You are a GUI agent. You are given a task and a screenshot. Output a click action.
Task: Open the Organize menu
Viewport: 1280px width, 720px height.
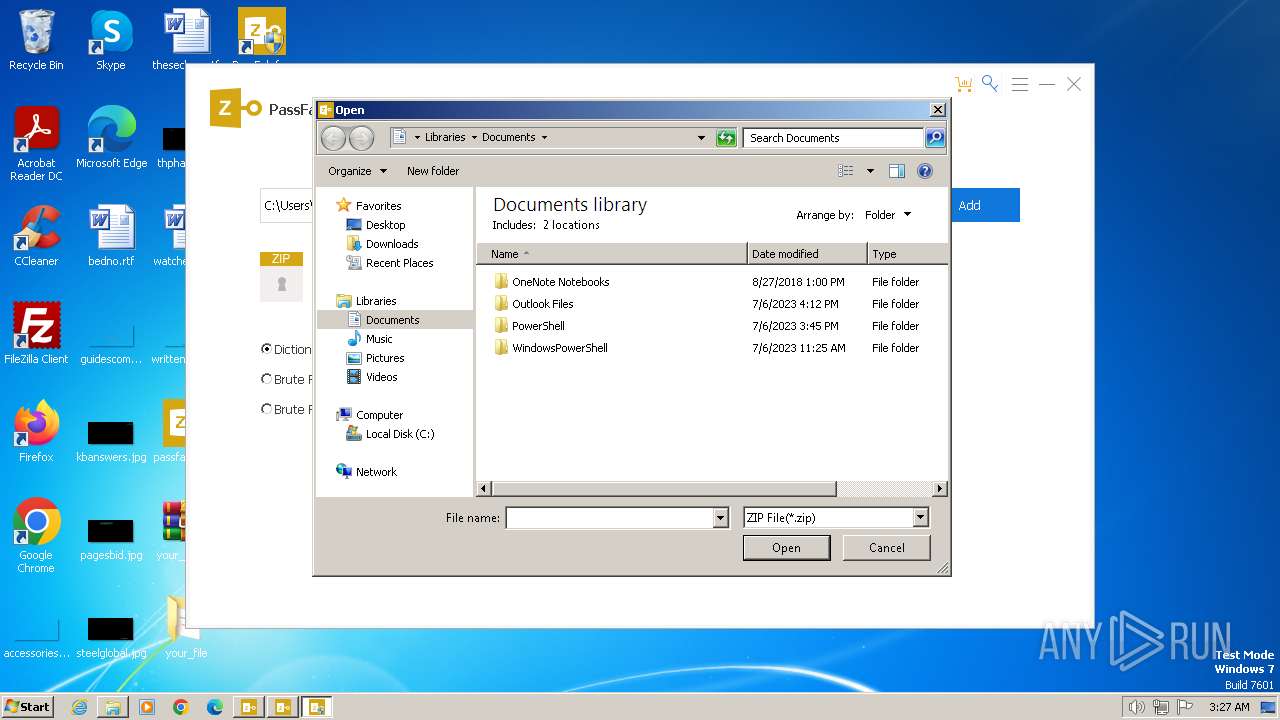pos(357,171)
